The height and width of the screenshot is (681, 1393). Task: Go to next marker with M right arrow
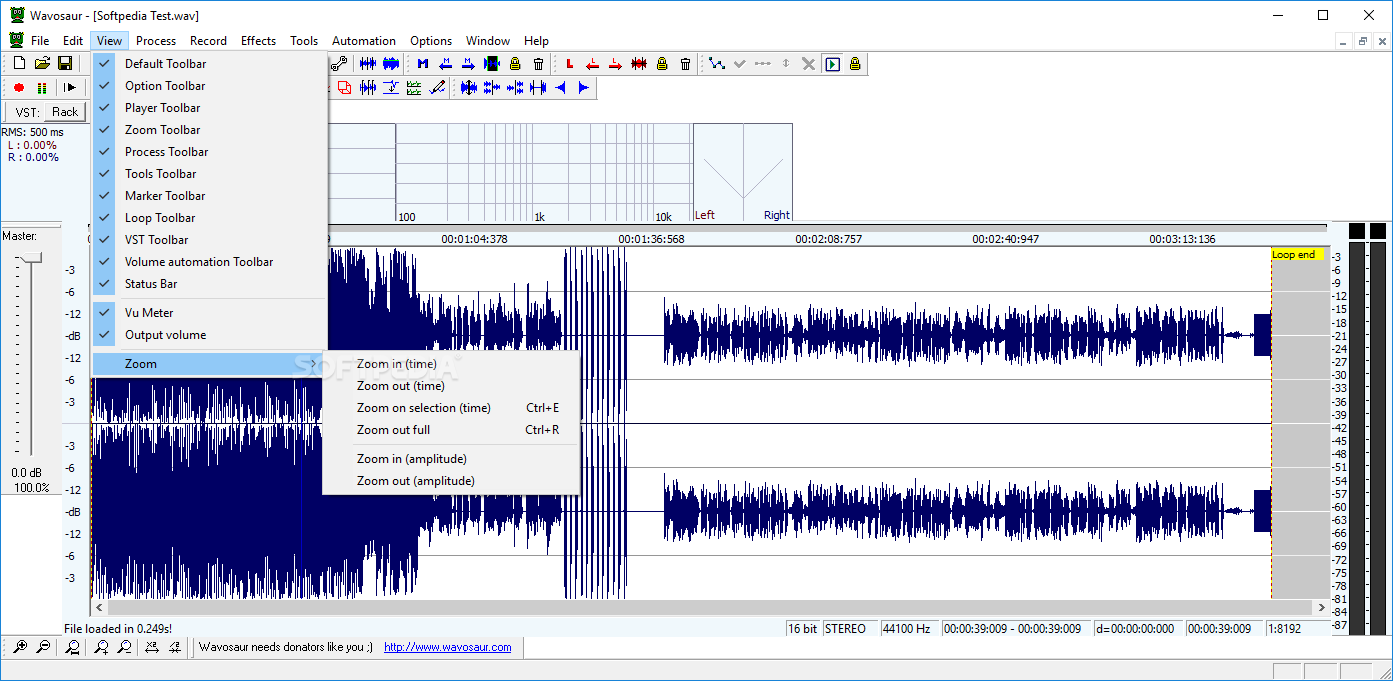point(468,63)
